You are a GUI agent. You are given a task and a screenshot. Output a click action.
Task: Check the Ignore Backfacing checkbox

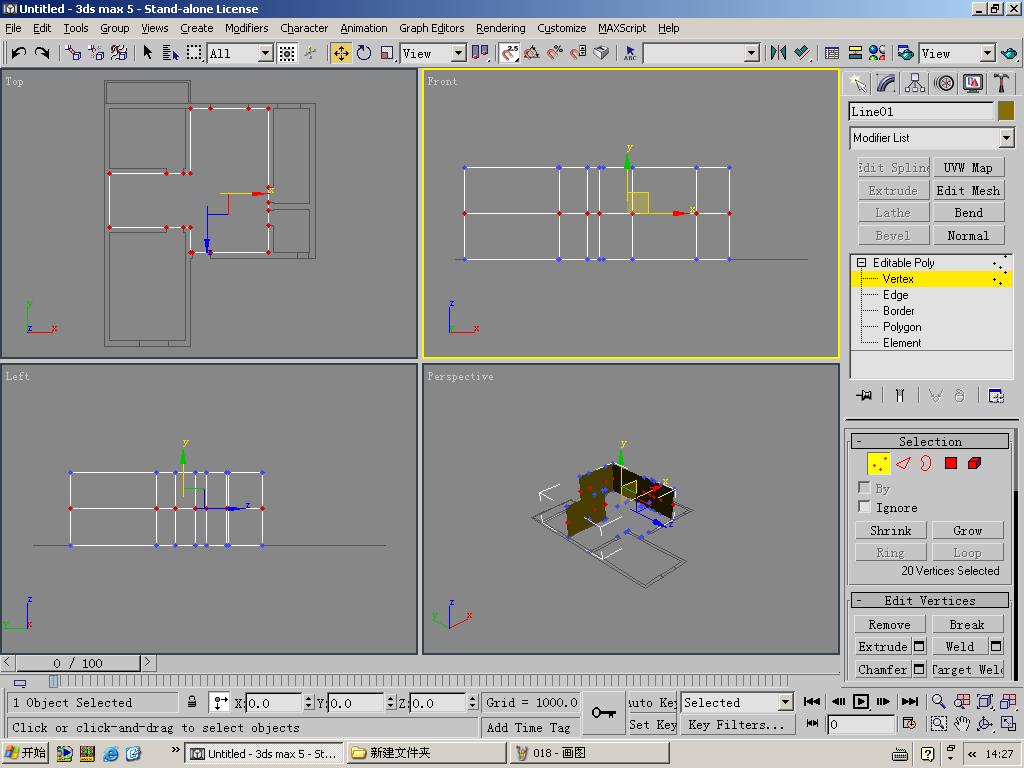[864, 507]
